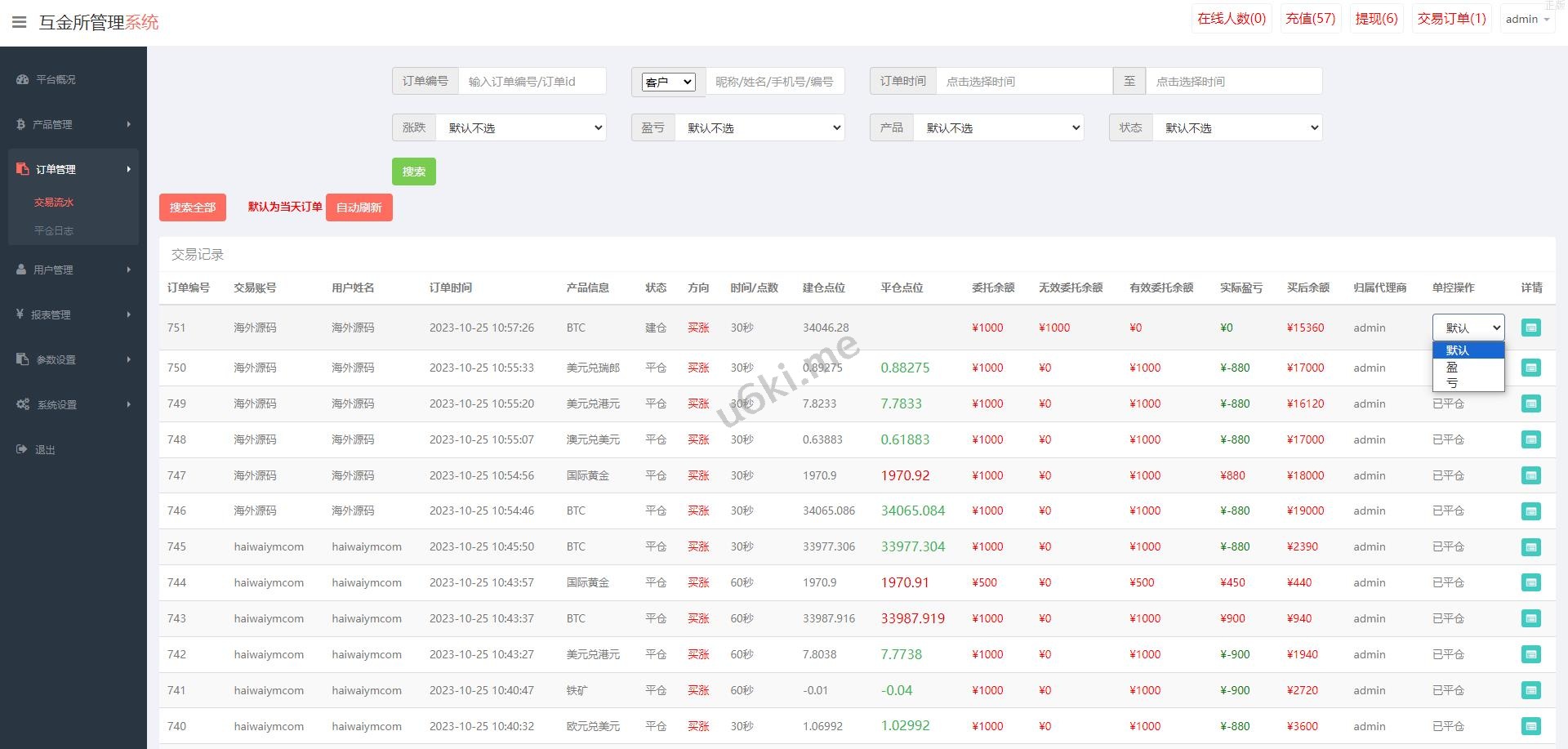Open 平仓日志 submenu item

54,230
